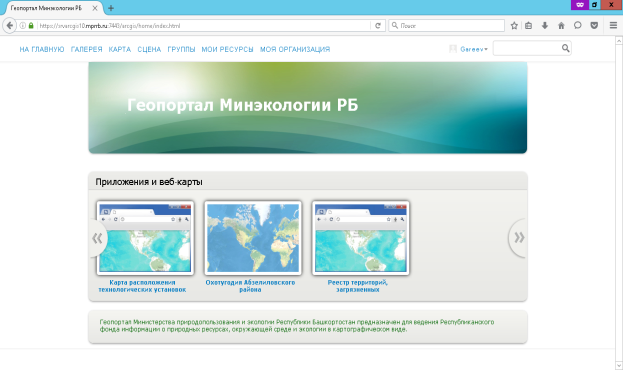
Task: Open the chat bubble toolbar icon
Action: pyautogui.click(x=577, y=25)
